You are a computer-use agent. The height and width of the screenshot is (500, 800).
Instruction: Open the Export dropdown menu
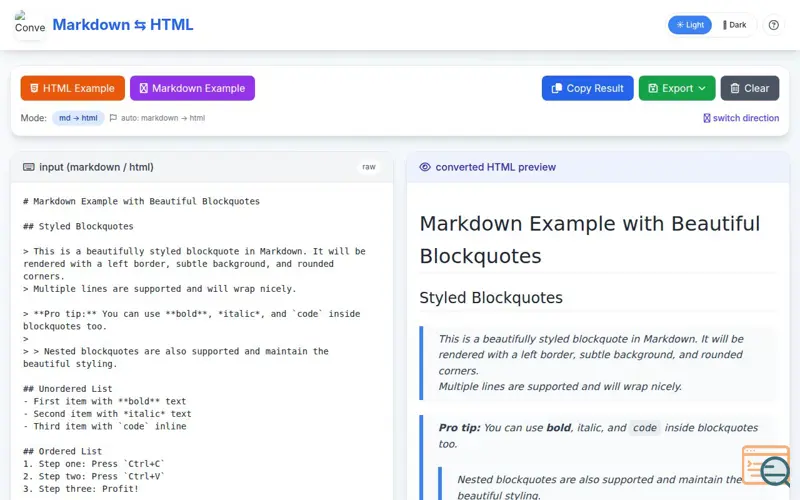pos(677,88)
